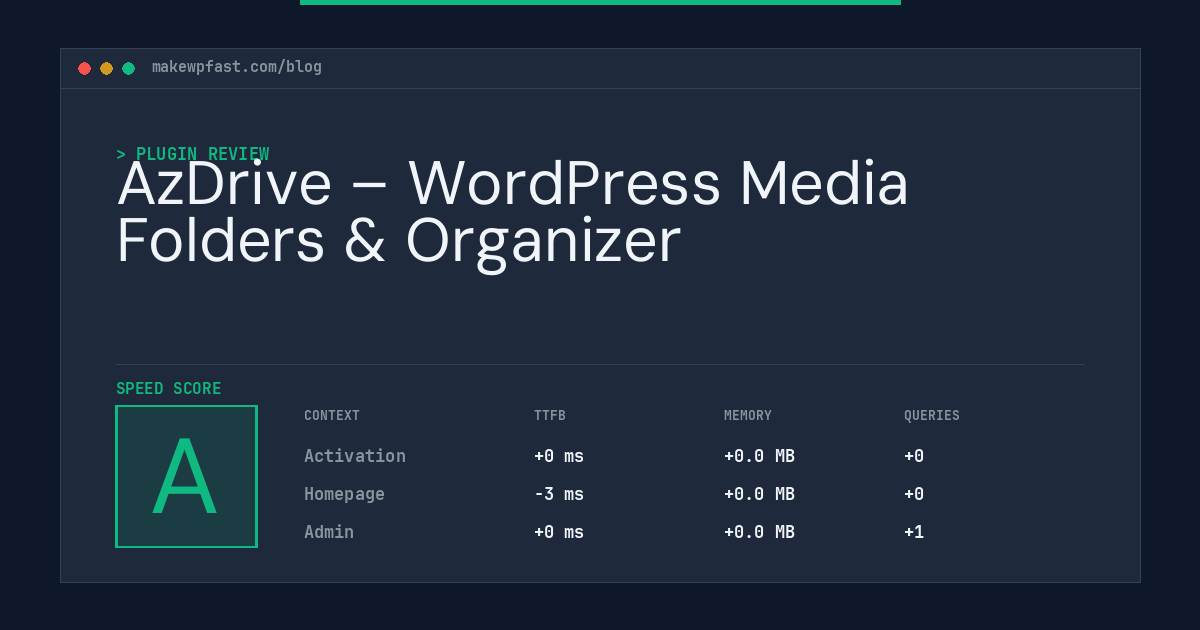Viewport: 1200px width, 630px height.
Task: Click the makewpfast.com/blog address text
Action: (237, 67)
